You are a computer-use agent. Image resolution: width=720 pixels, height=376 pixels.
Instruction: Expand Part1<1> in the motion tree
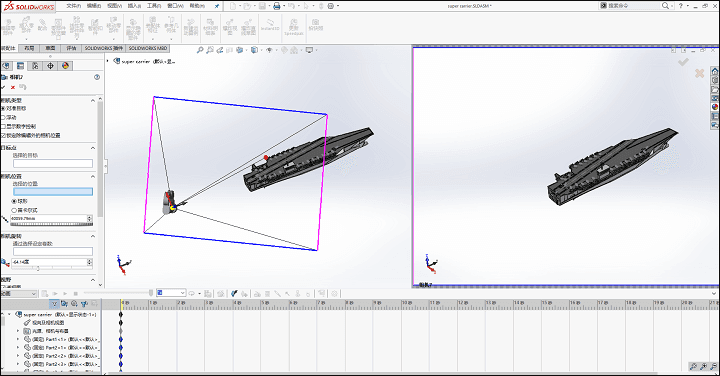click(18, 339)
